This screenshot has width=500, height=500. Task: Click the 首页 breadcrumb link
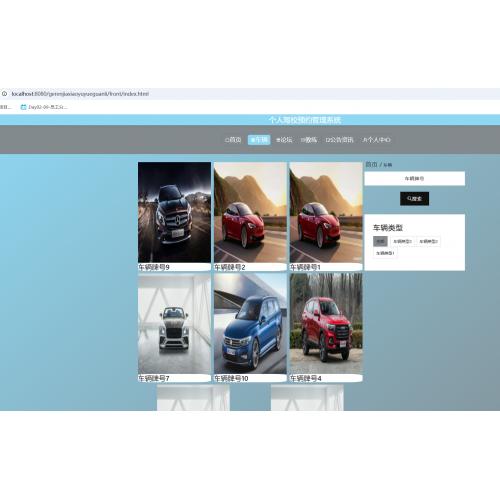pyautogui.click(x=372, y=164)
